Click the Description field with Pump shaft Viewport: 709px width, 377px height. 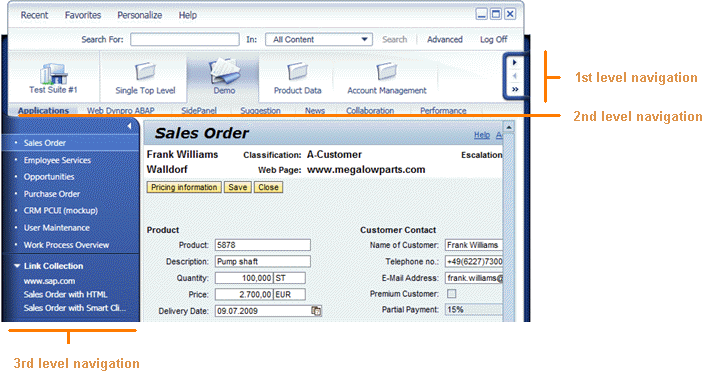(263, 261)
